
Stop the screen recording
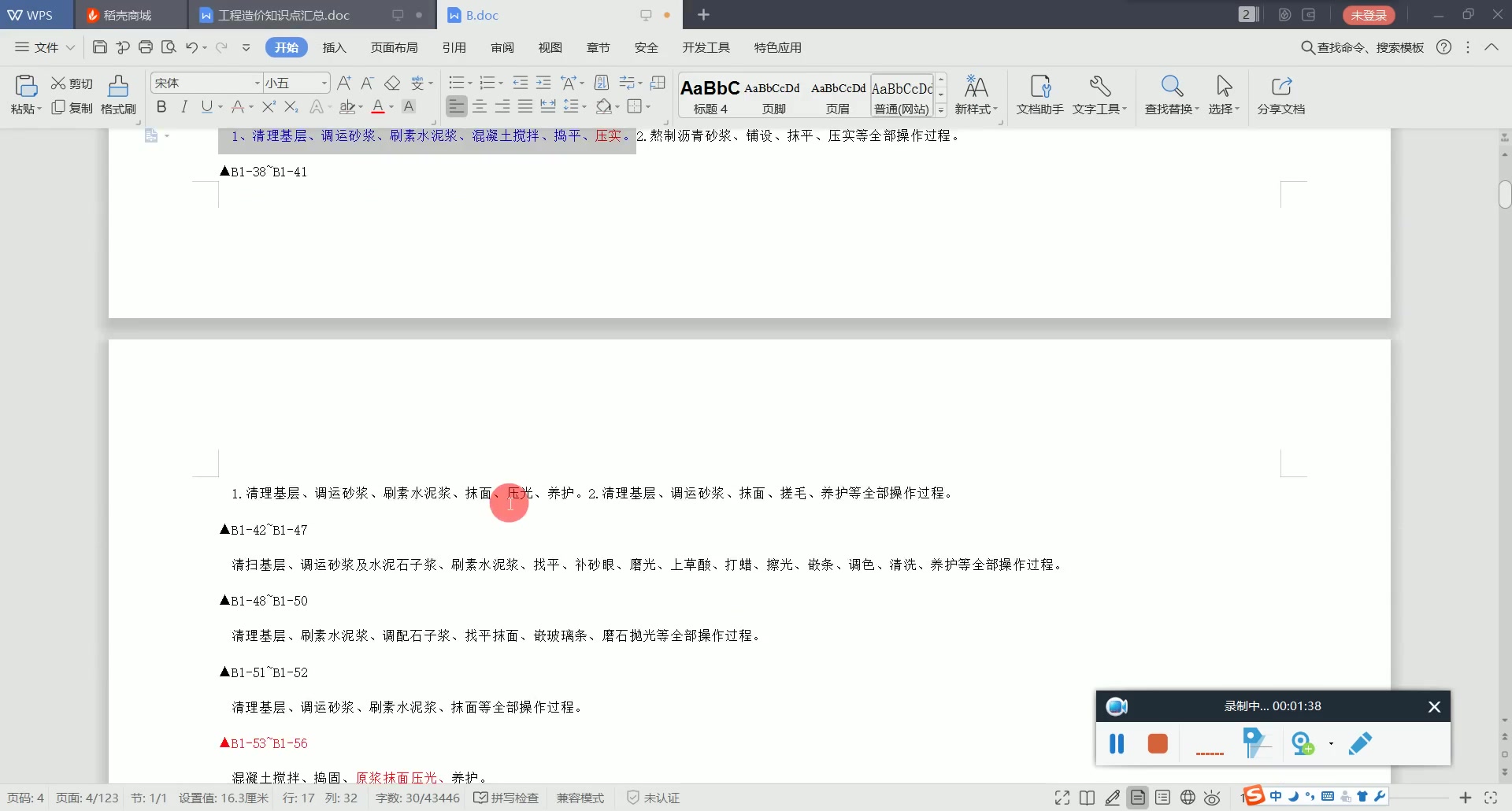pyautogui.click(x=1158, y=743)
